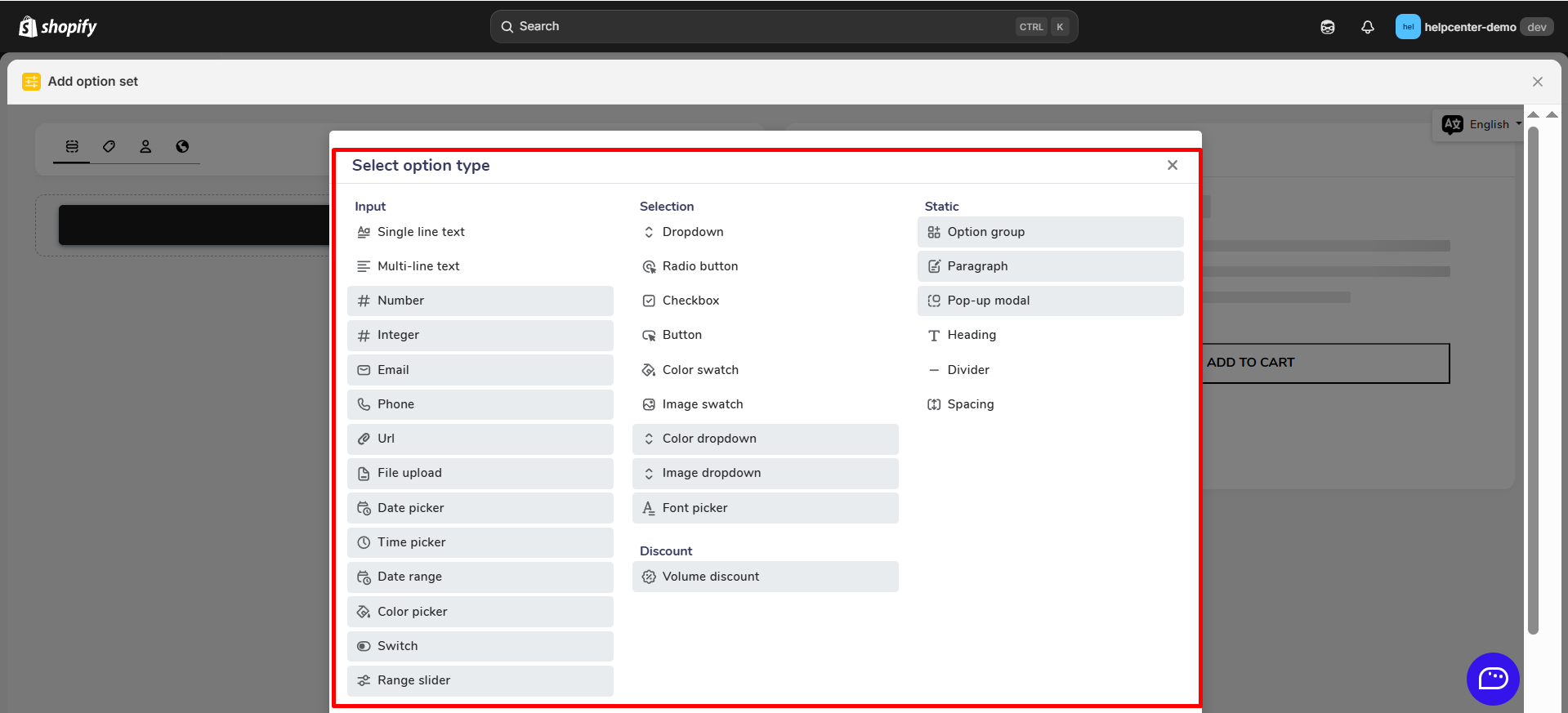The width and height of the screenshot is (1568, 713).
Task: Open the notifications bell
Action: tap(1368, 27)
